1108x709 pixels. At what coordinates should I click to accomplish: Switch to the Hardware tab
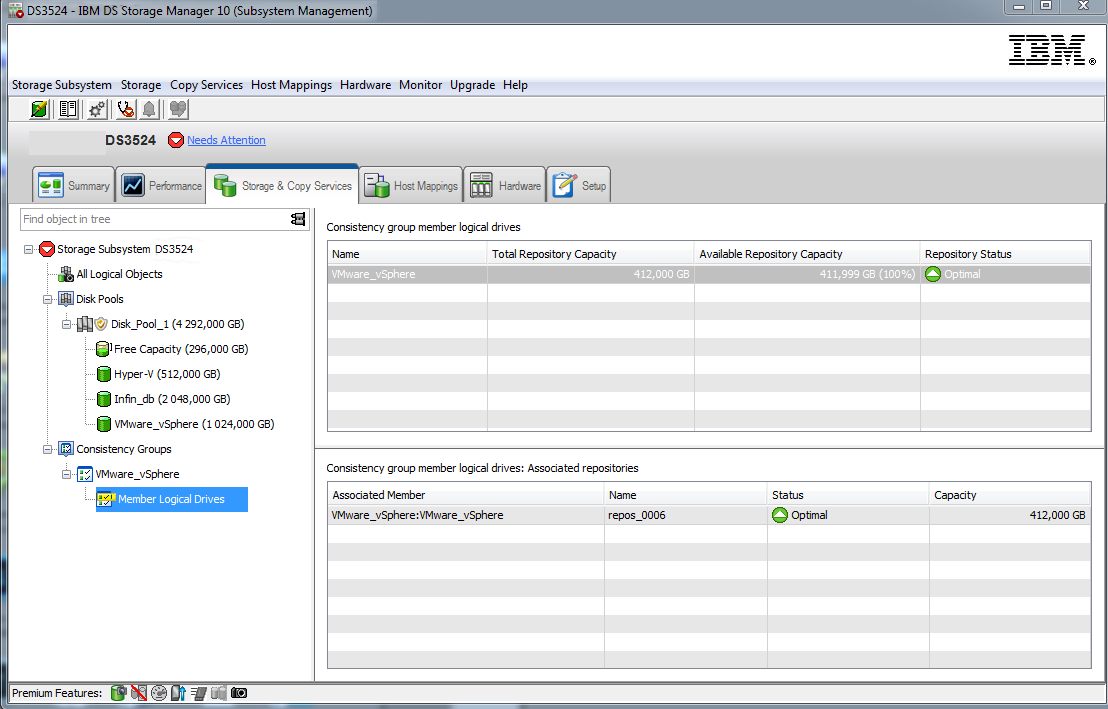click(x=505, y=186)
